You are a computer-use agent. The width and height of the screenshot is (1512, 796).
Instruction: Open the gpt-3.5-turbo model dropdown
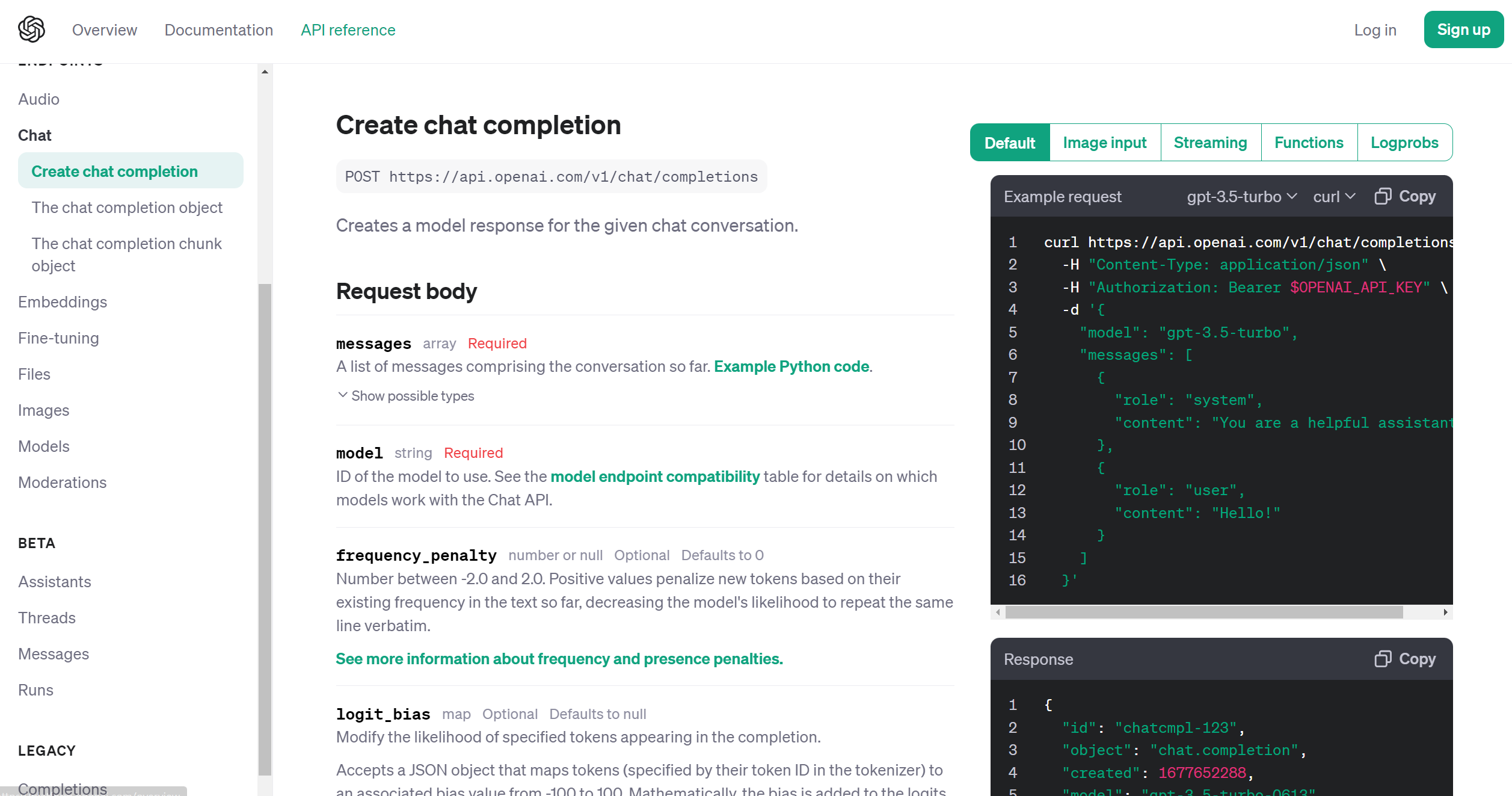tap(1241, 197)
